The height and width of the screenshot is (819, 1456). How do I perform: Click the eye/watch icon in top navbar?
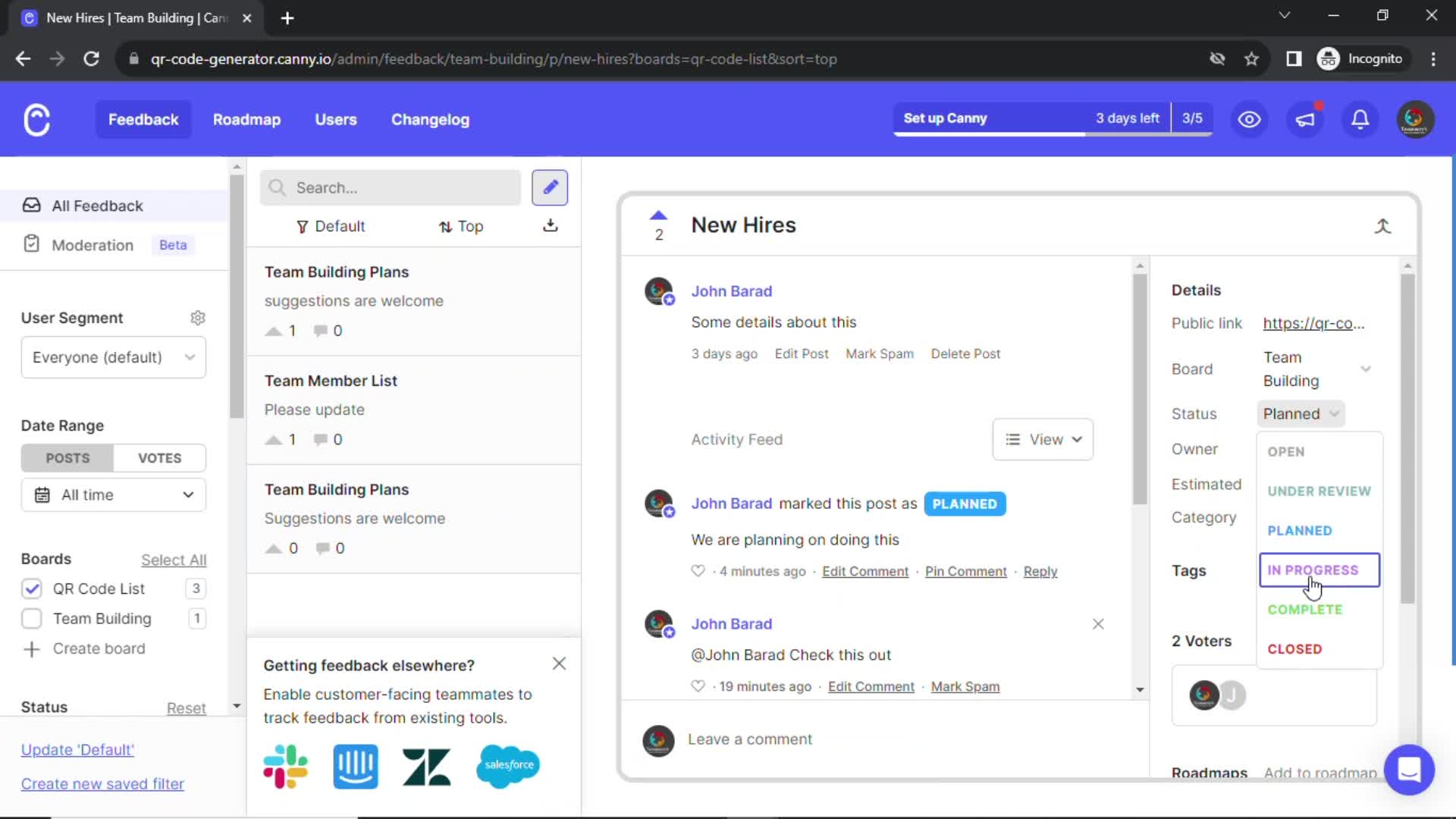pyautogui.click(x=1250, y=119)
